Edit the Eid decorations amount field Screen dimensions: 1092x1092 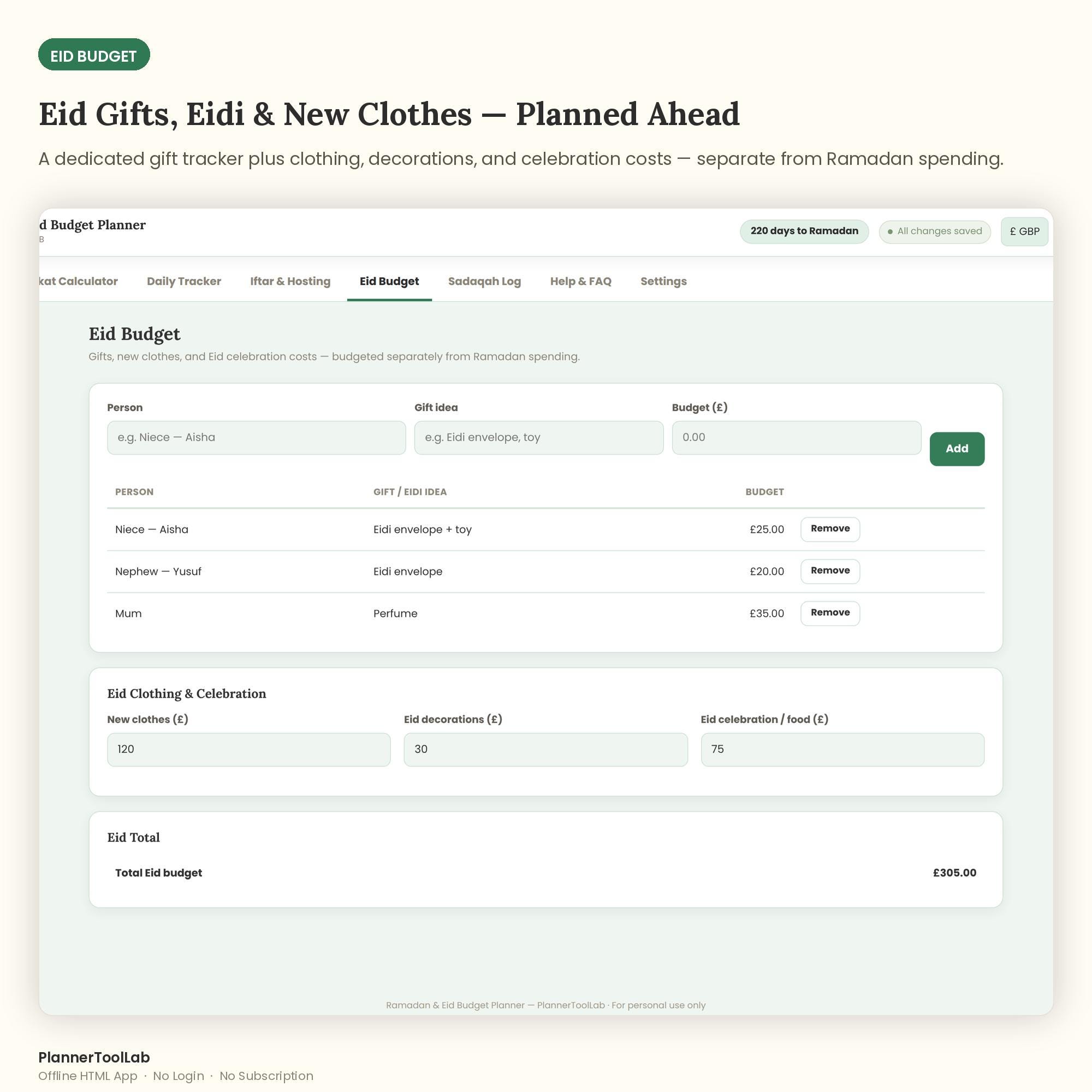coord(545,750)
